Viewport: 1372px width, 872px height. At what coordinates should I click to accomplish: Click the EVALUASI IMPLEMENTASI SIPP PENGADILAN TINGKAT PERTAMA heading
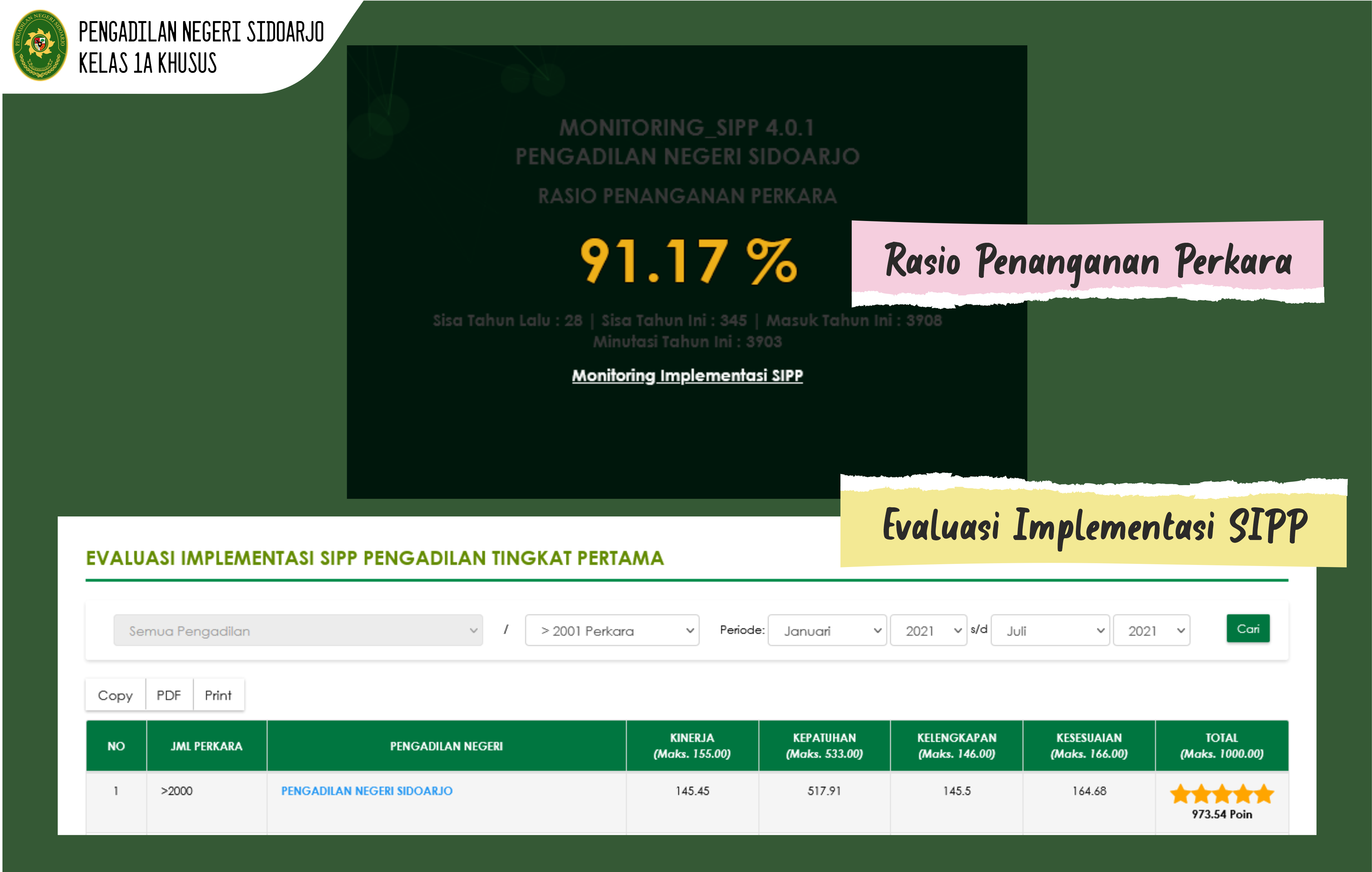[375, 558]
